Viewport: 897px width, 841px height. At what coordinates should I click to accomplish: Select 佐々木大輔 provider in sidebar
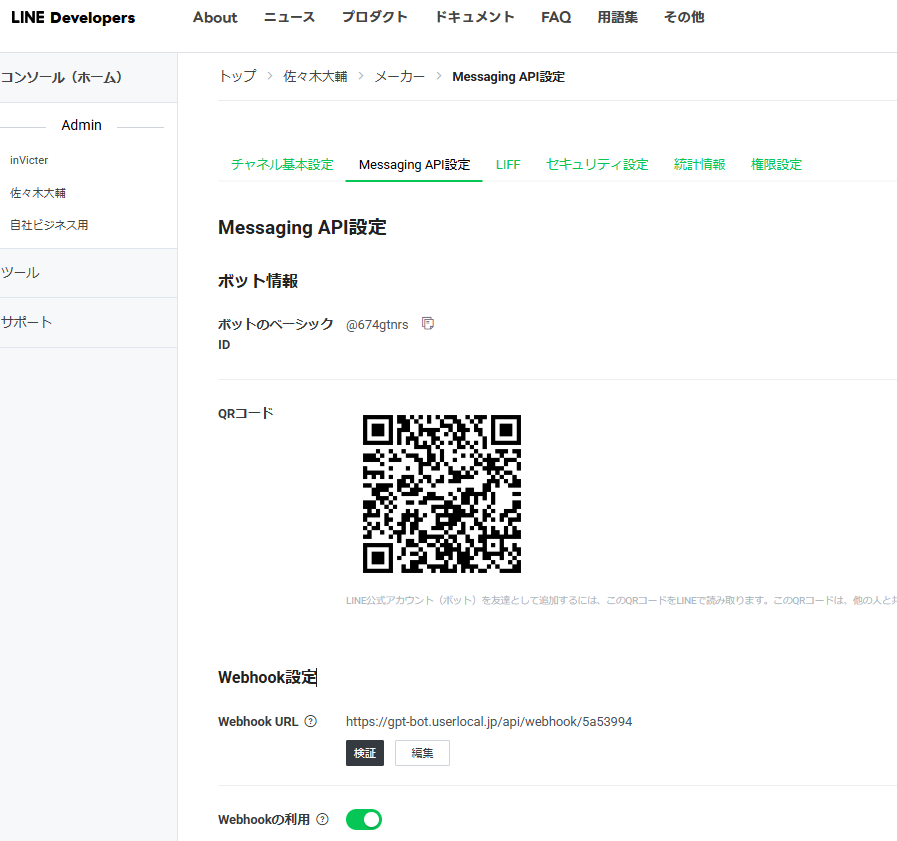38,193
